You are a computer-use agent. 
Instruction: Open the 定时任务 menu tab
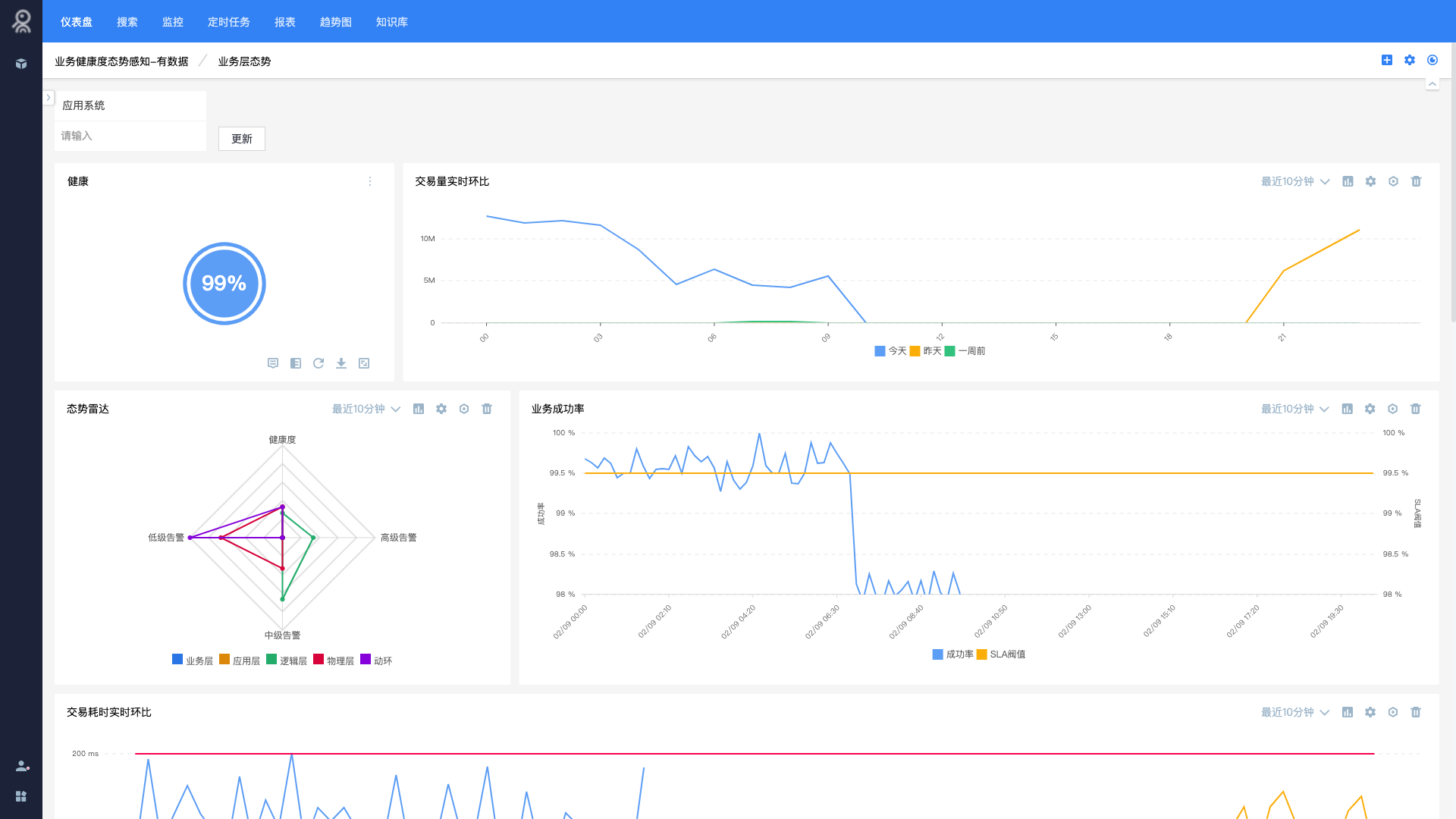click(229, 22)
